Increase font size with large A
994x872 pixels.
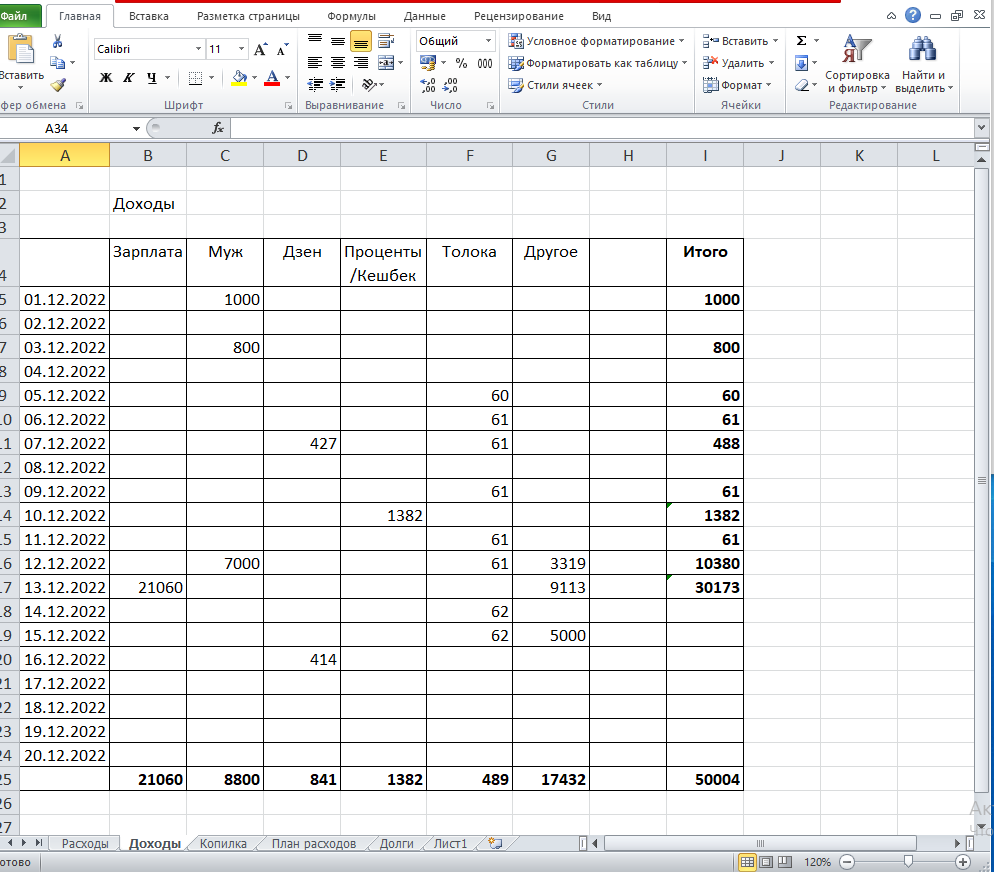260,49
